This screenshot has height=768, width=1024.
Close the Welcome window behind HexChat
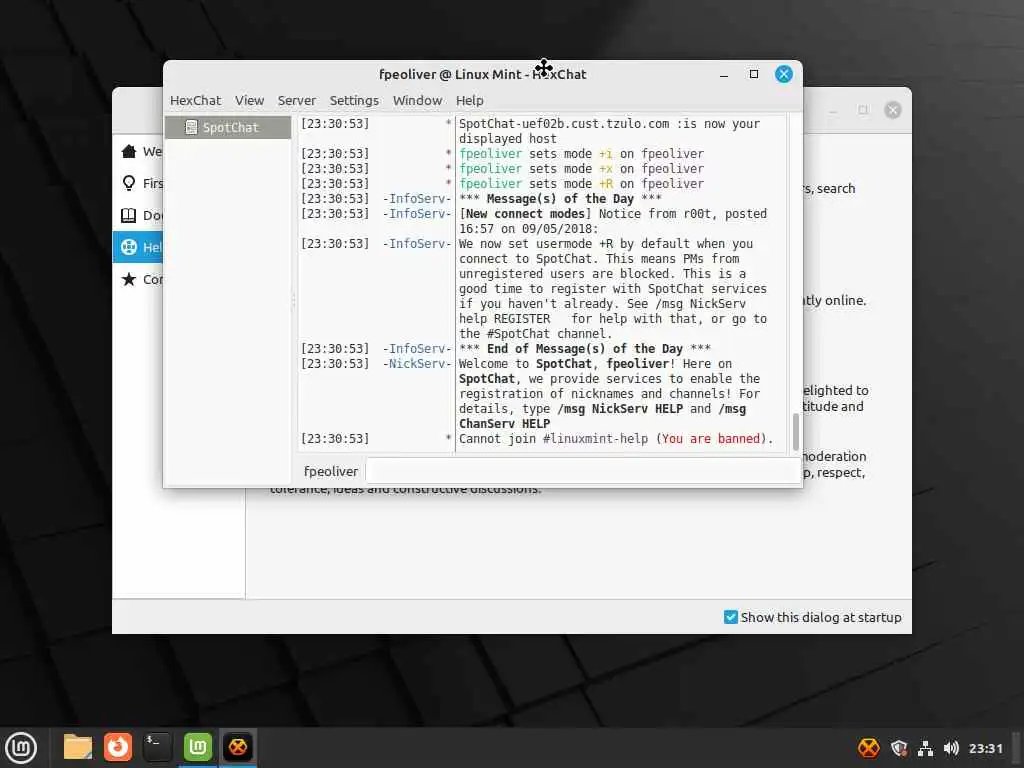[893, 110]
